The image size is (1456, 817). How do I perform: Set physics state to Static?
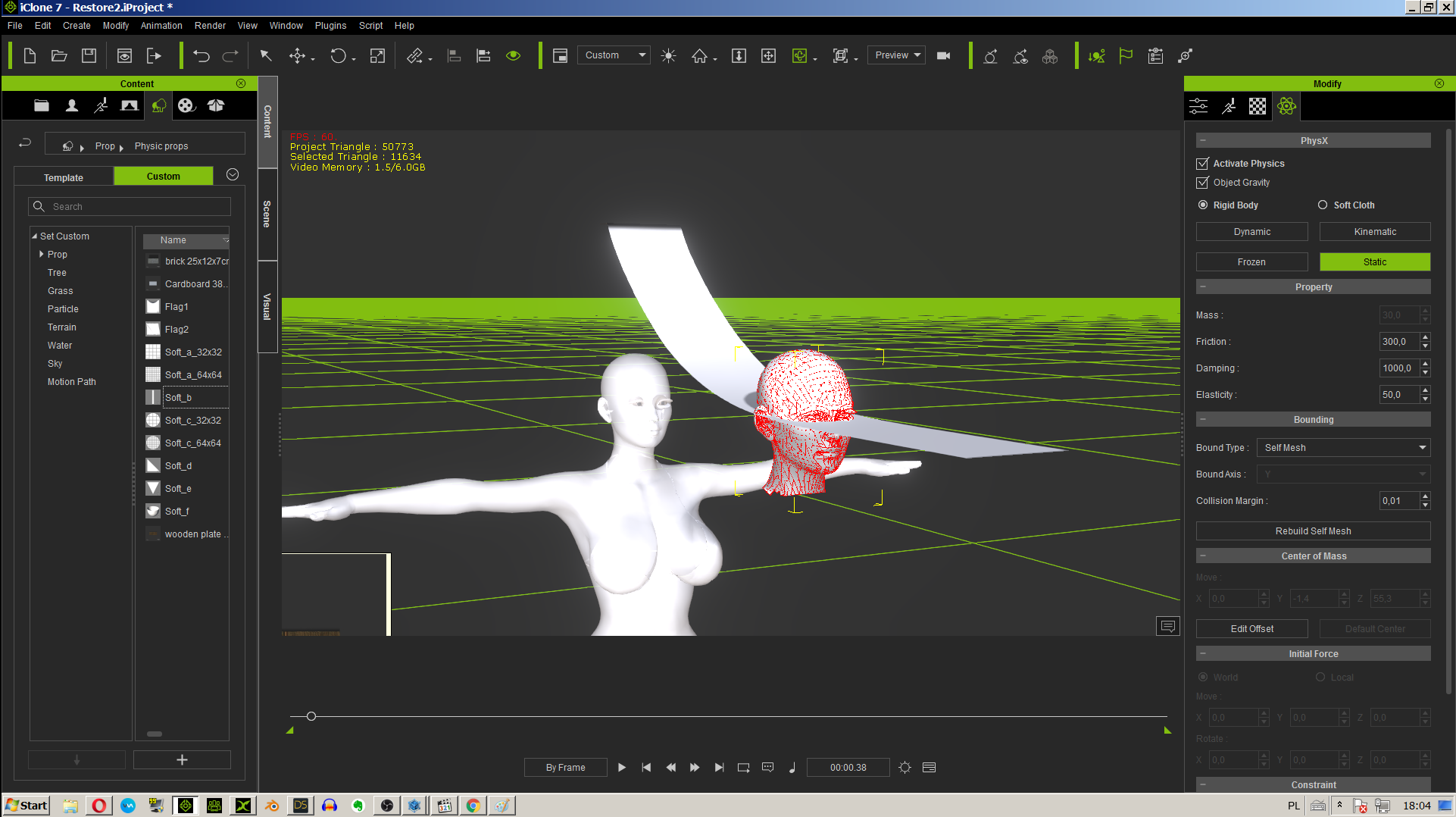click(1375, 261)
